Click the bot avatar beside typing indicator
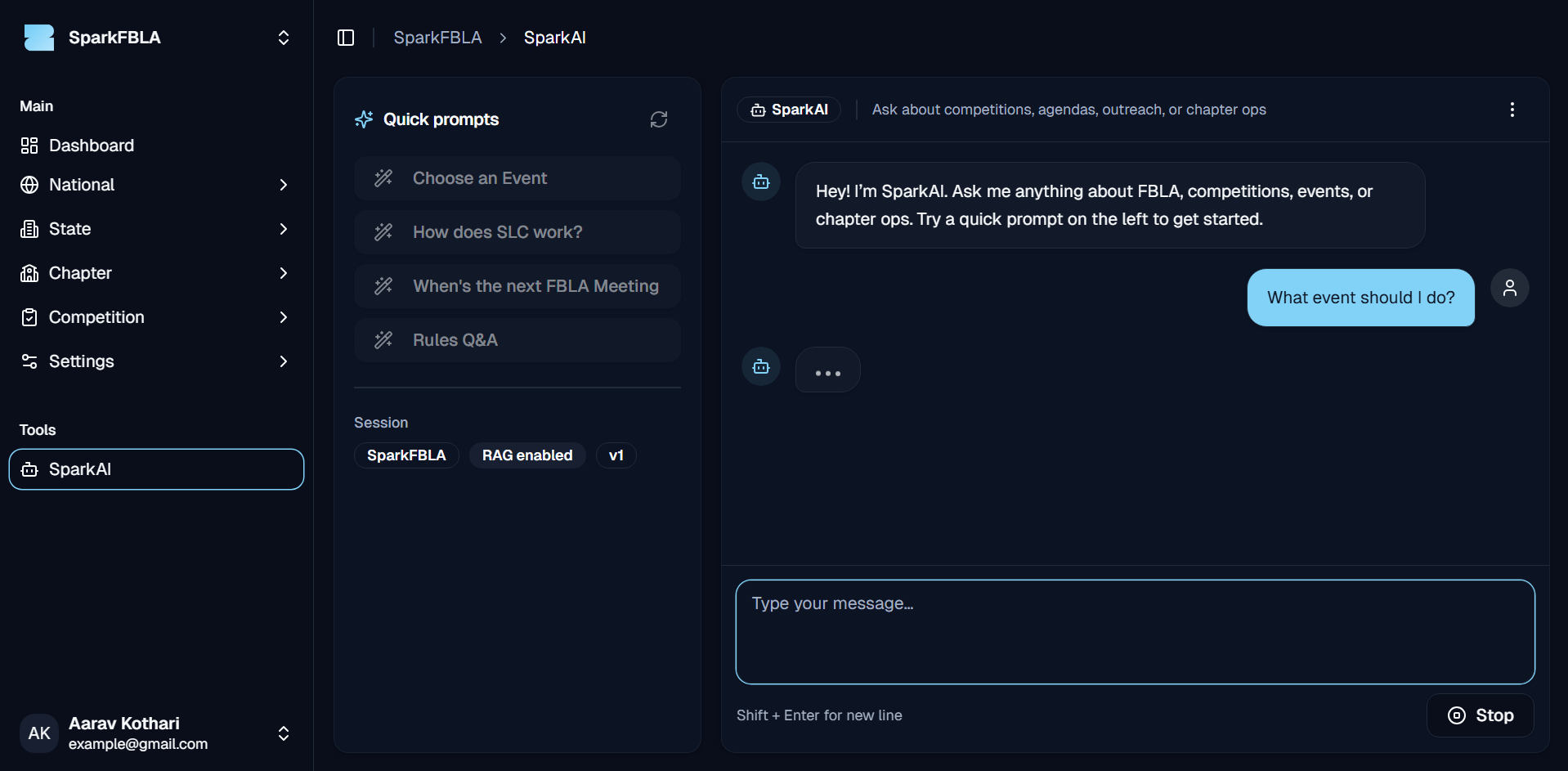 [x=761, y=366]
